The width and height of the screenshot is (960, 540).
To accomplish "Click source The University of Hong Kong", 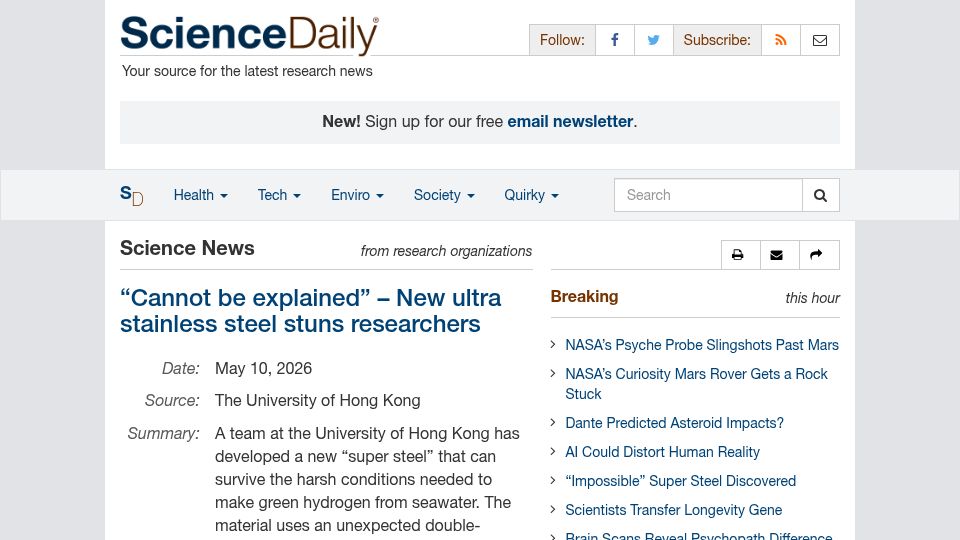I will pyautogui.click(x=317, y=400).
